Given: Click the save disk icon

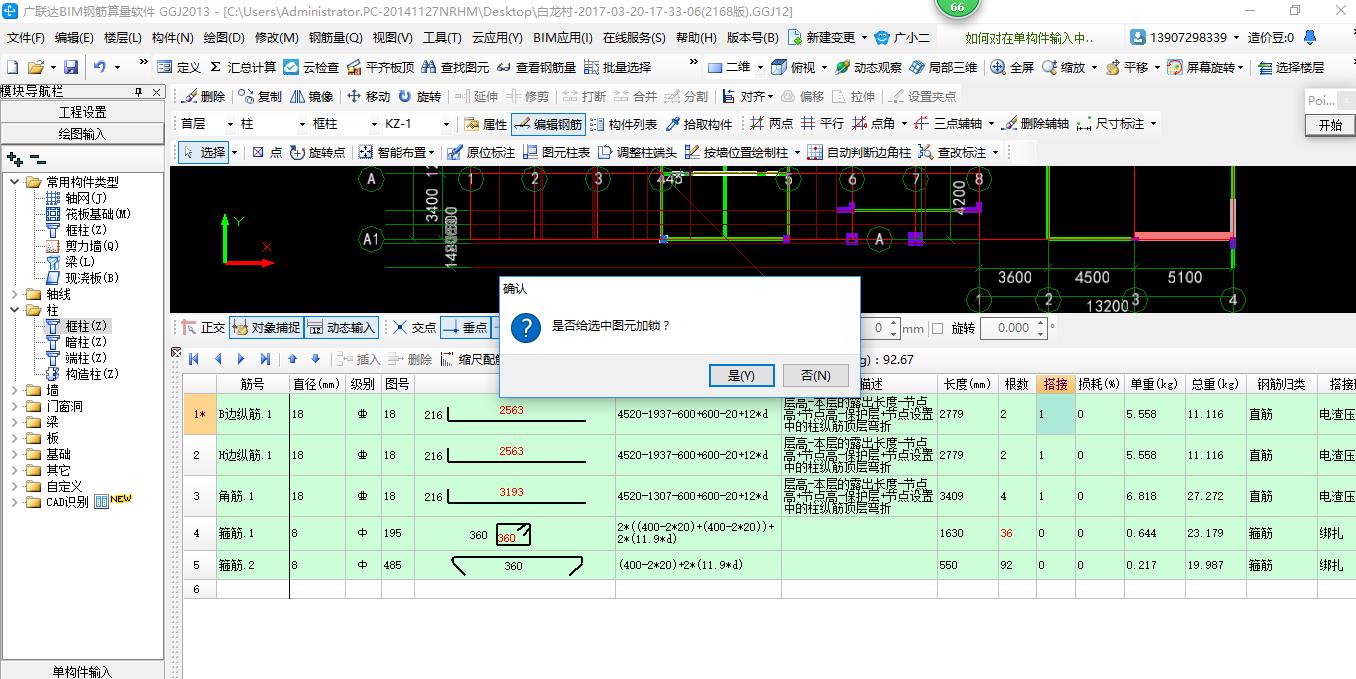Looking at the screenshot, I should 71,67.
